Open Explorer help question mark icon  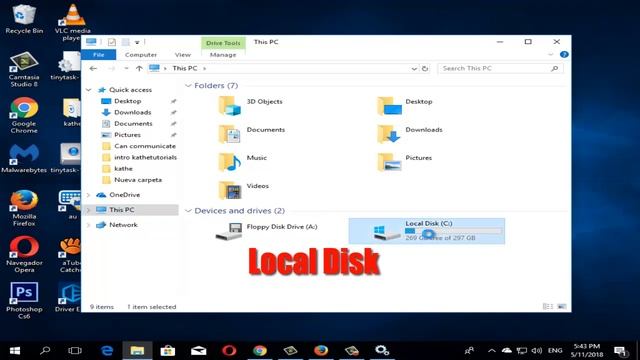[x=564, y=54]
